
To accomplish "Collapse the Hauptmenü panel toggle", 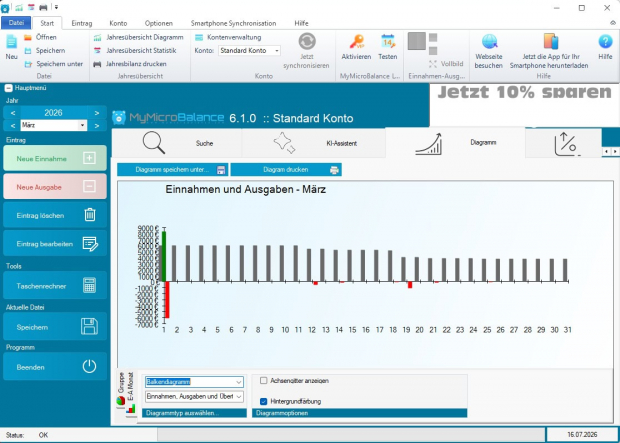I will coord(9,88).
